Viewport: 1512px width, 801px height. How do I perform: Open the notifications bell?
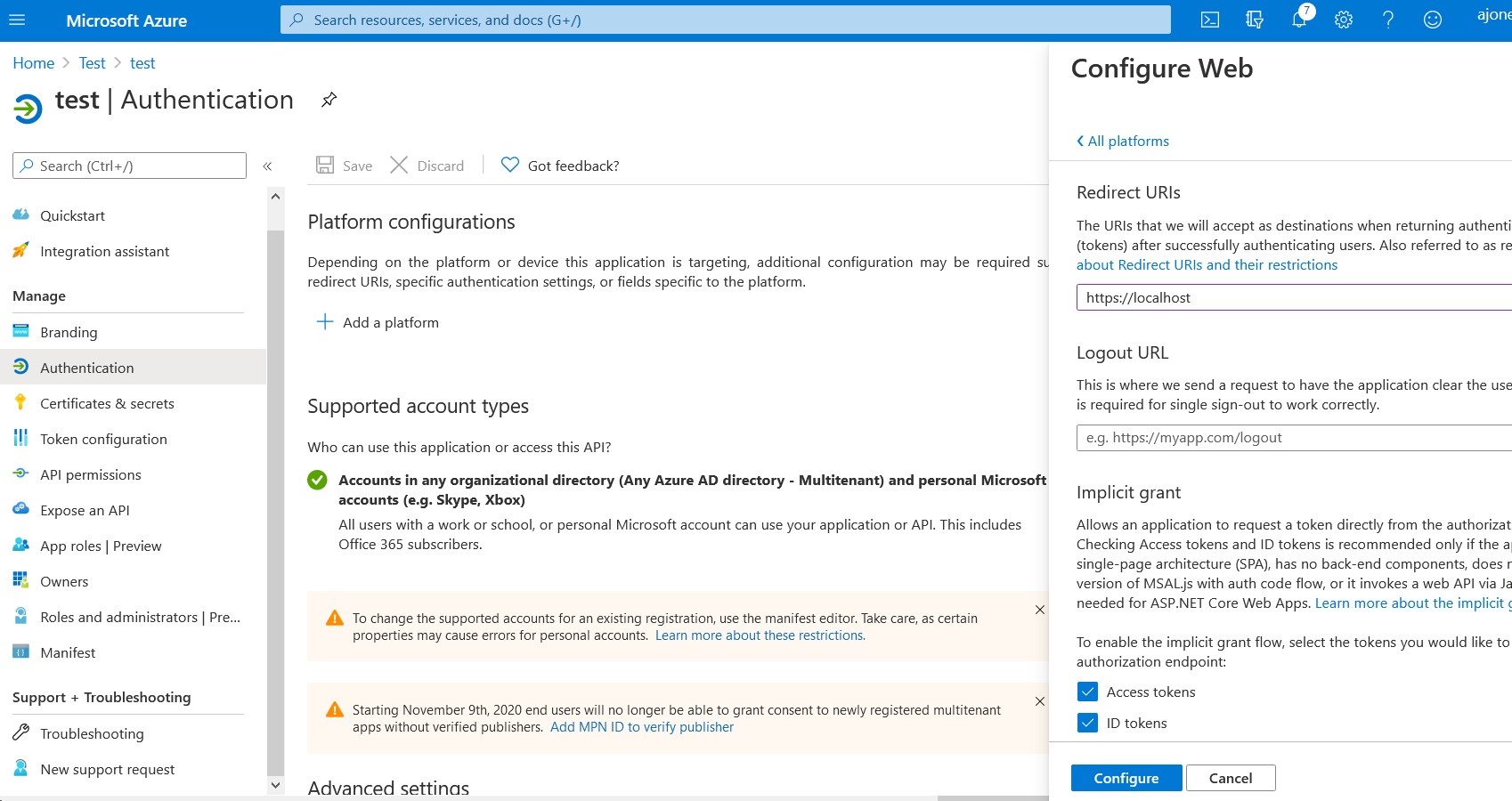(x=1299, y=20)
